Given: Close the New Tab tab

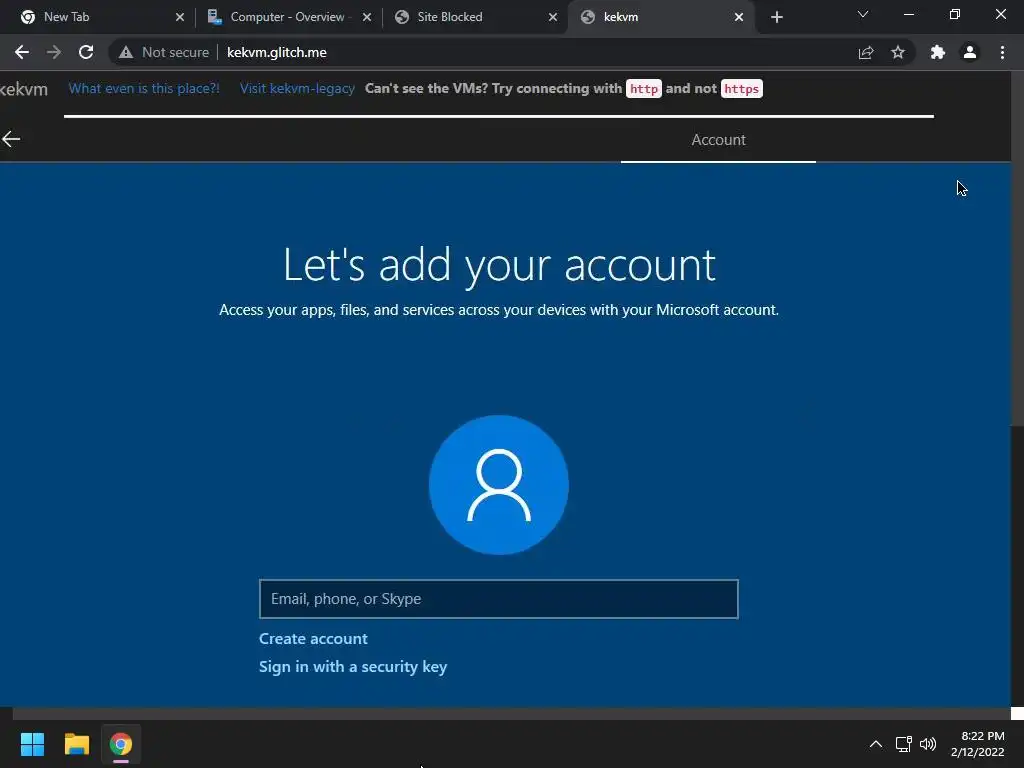Looking at the screenshot, I should pos(180,17).
